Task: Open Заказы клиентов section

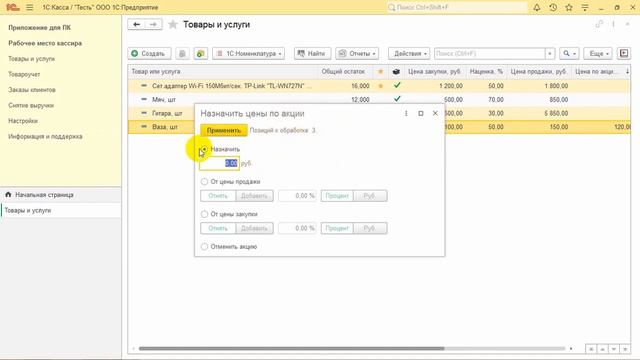Action: 32,90
